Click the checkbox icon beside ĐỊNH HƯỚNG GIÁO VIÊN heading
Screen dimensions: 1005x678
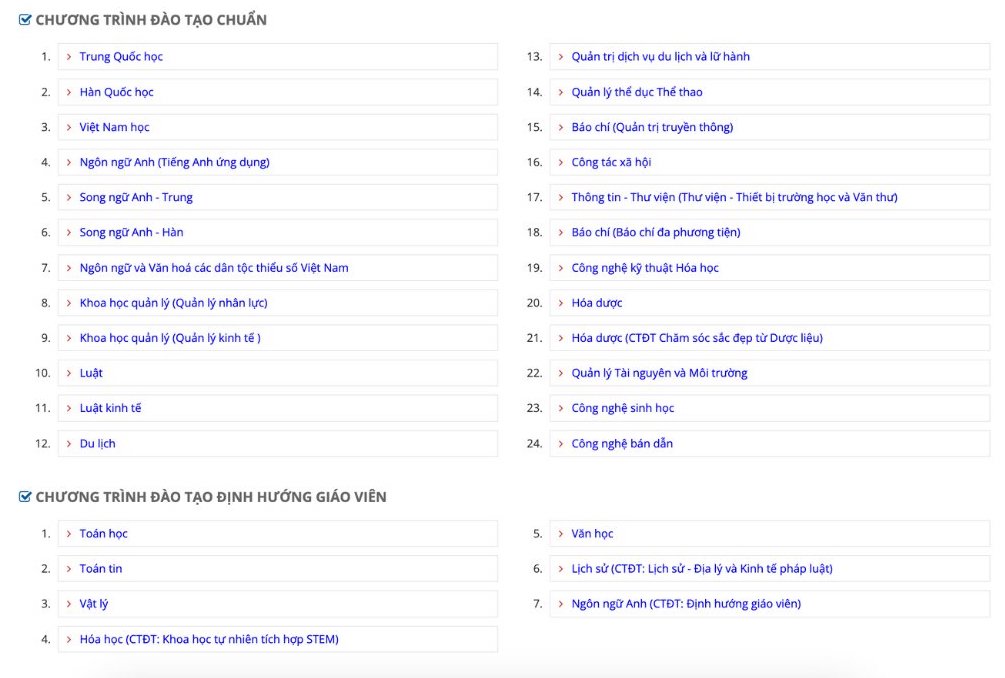tap(25, 497)
